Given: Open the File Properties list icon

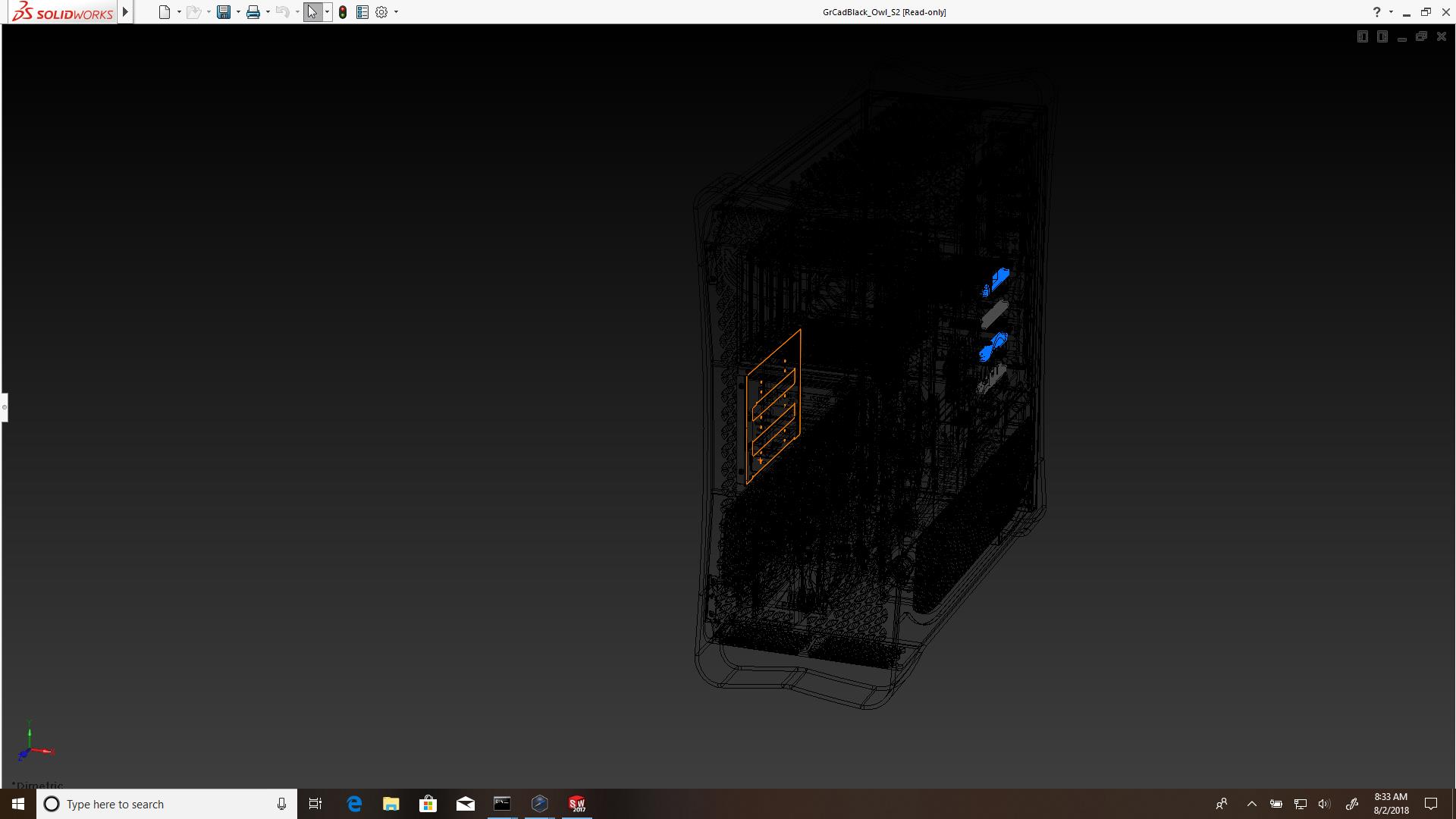Looking at the screenshot, I should tap(362, 12).
